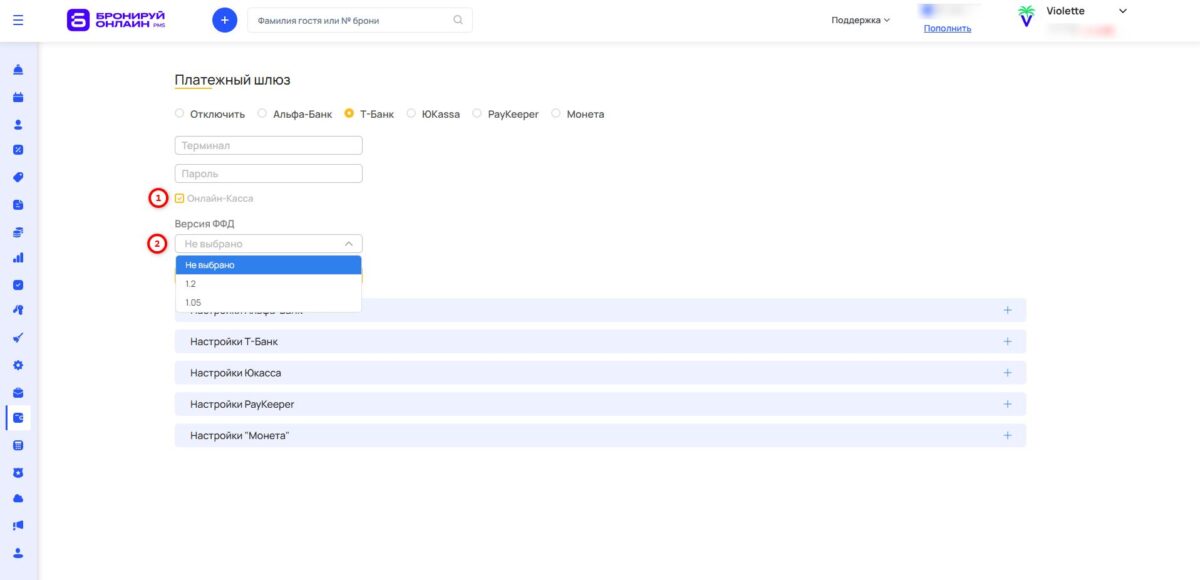The height and width of the screenshot is (580, 1200).
Task: Click the magnifier icon in the search box
Action: [458, 19]
